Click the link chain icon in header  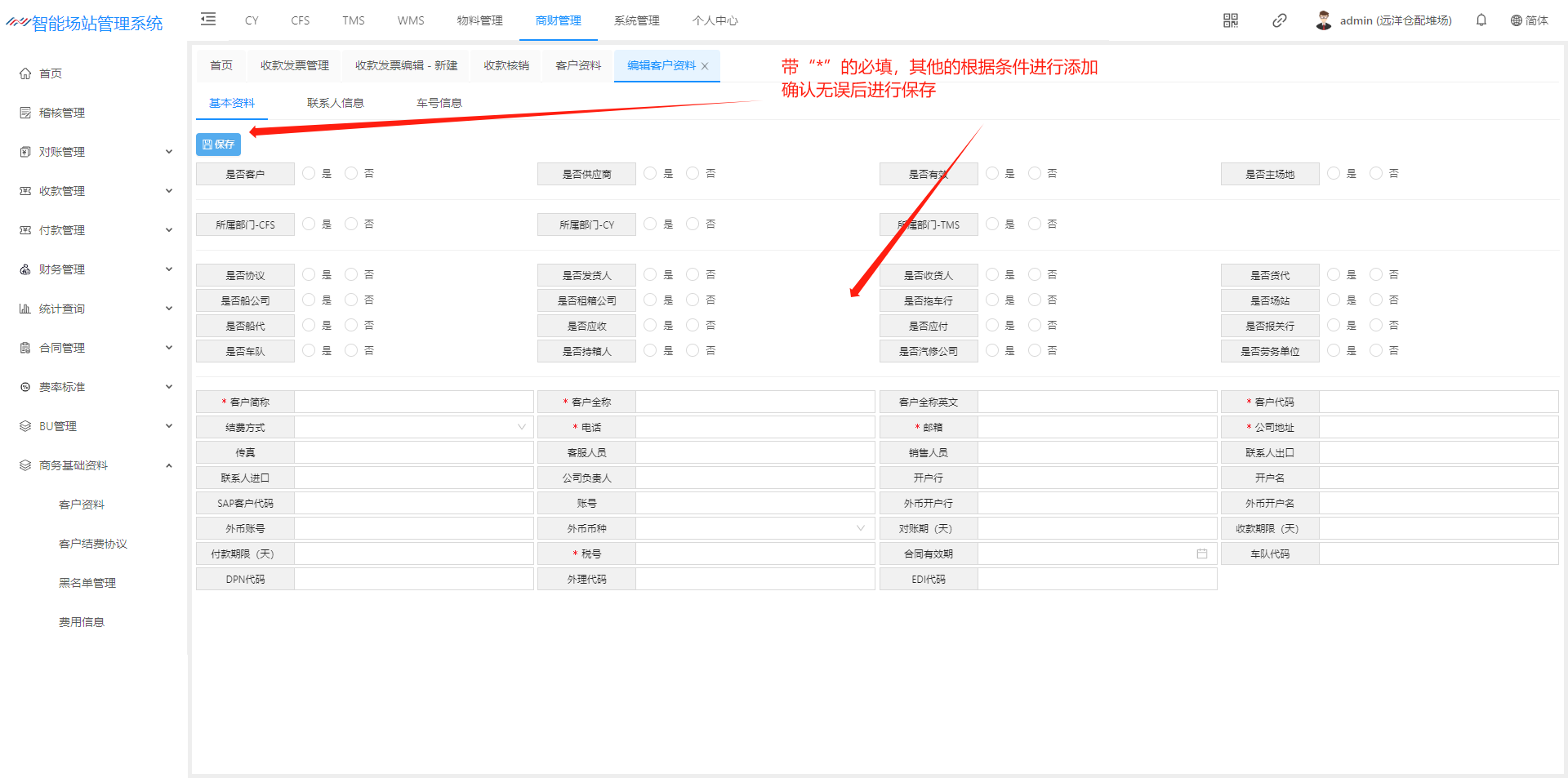point(1279,20)
